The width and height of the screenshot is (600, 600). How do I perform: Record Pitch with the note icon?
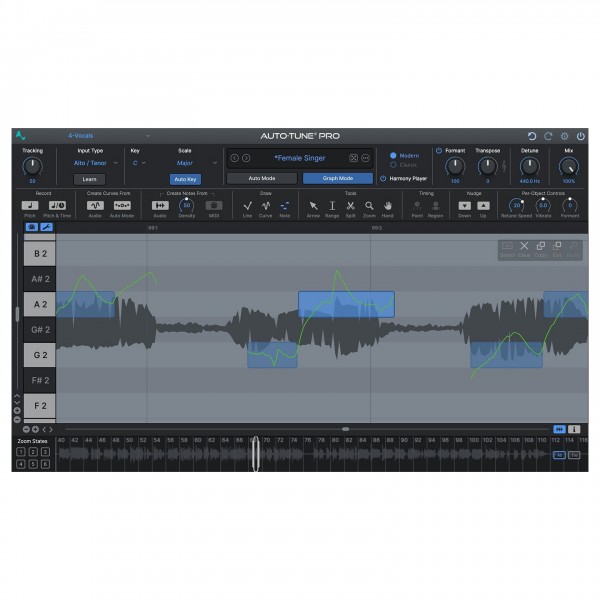[x=30, y=205]
